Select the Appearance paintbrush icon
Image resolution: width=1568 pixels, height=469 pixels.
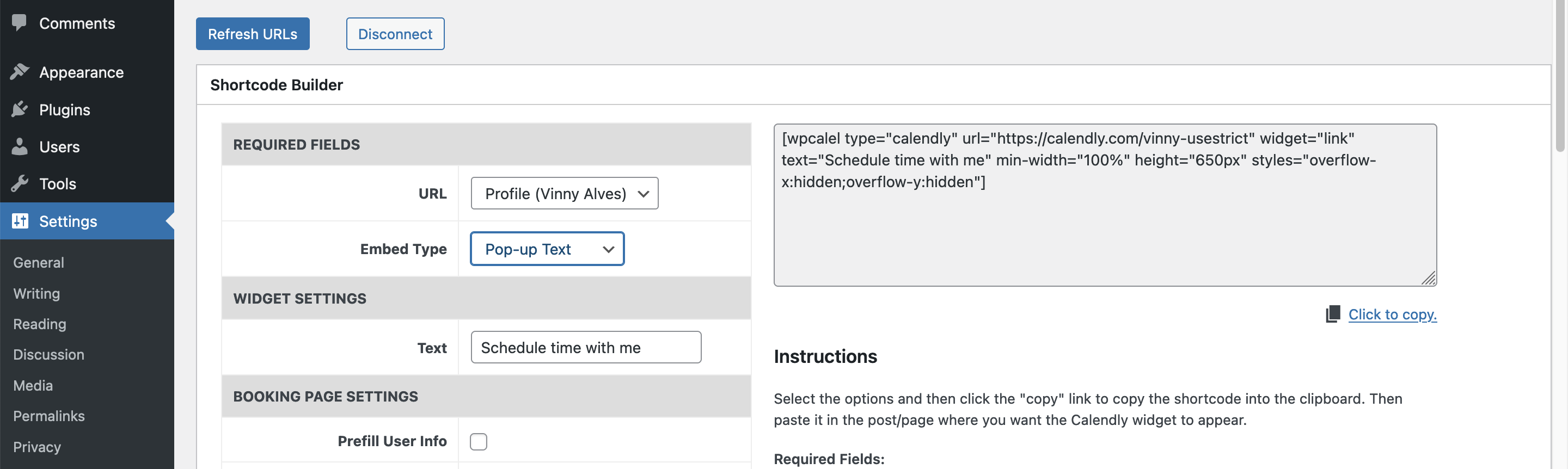20,72
